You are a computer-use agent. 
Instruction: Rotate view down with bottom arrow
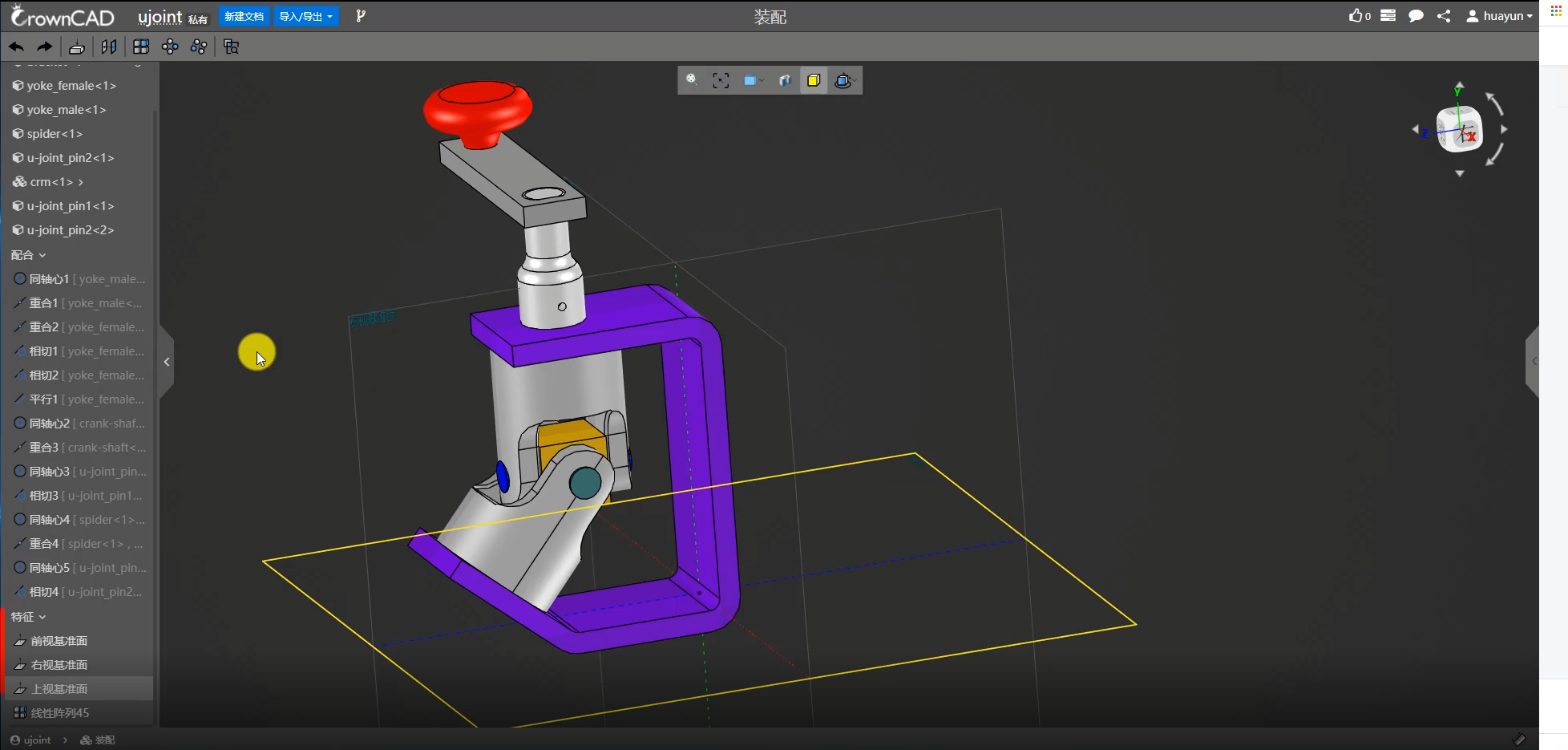pos(1460,173)
